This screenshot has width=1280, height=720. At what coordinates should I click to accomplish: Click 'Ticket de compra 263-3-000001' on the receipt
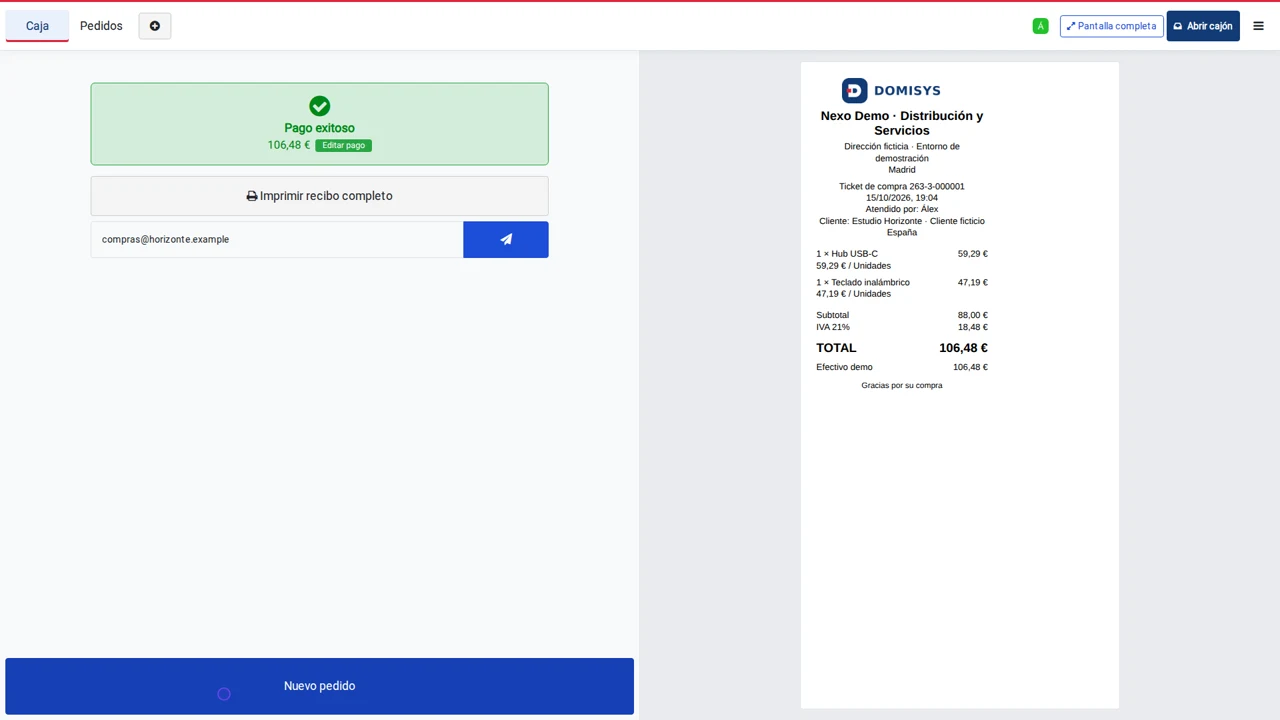pos(902,186)
